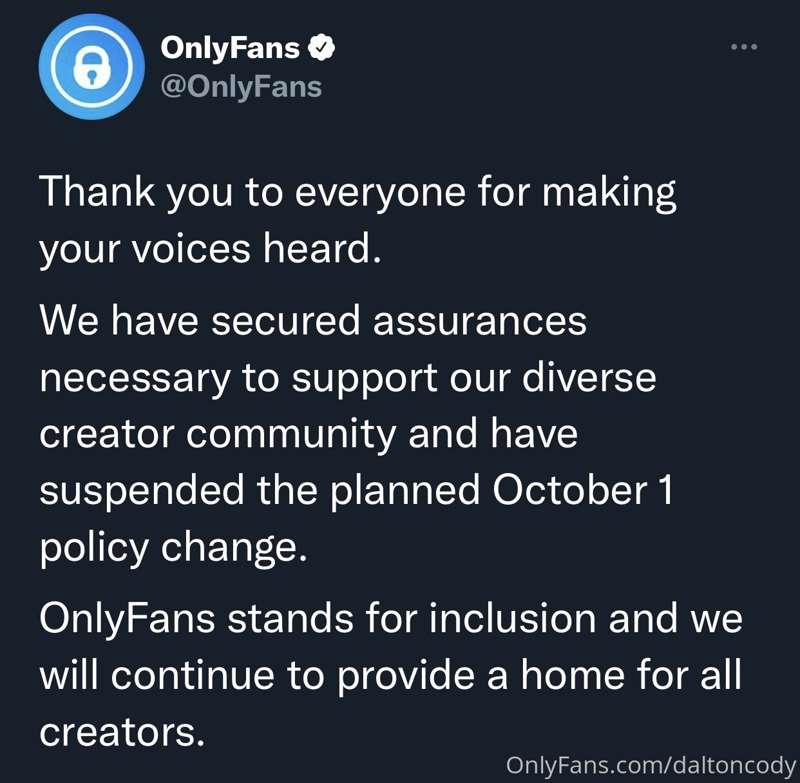Click the final word "creators."
The height and width of the screenshot is (783, 800).
click(x=122, y=733)
